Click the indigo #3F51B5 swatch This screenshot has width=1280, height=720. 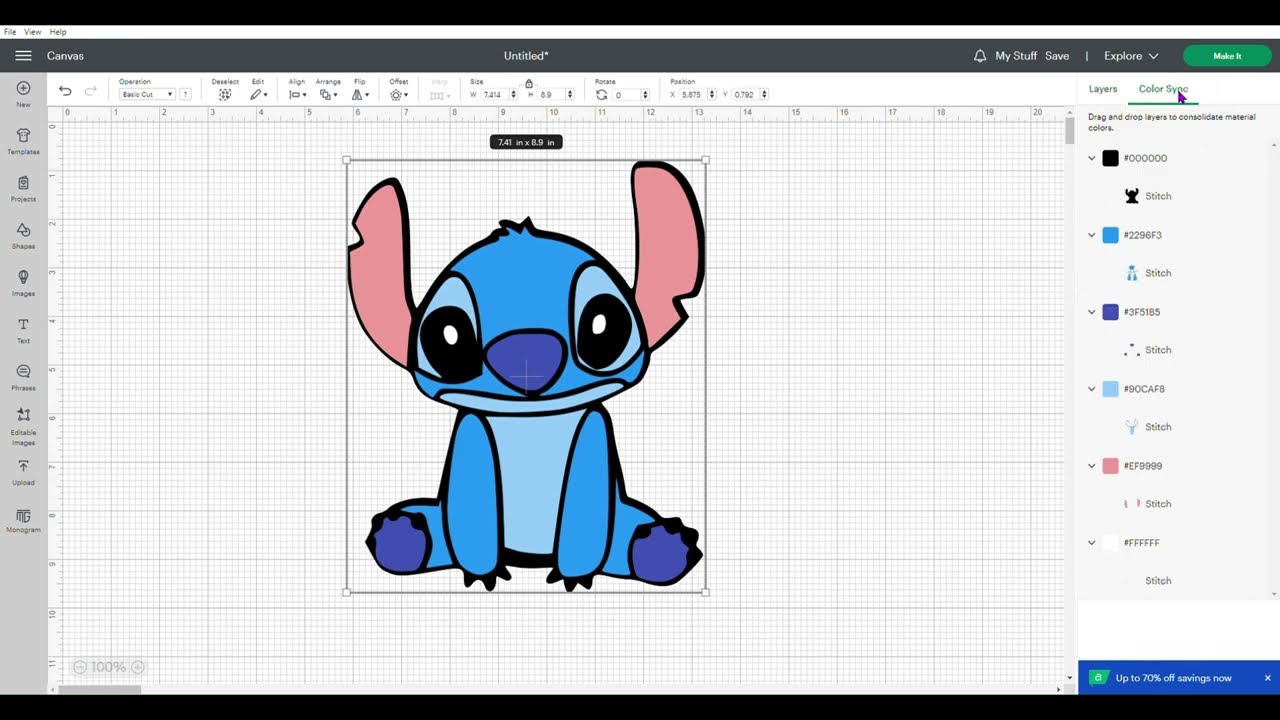click(x=1110, y=312)
